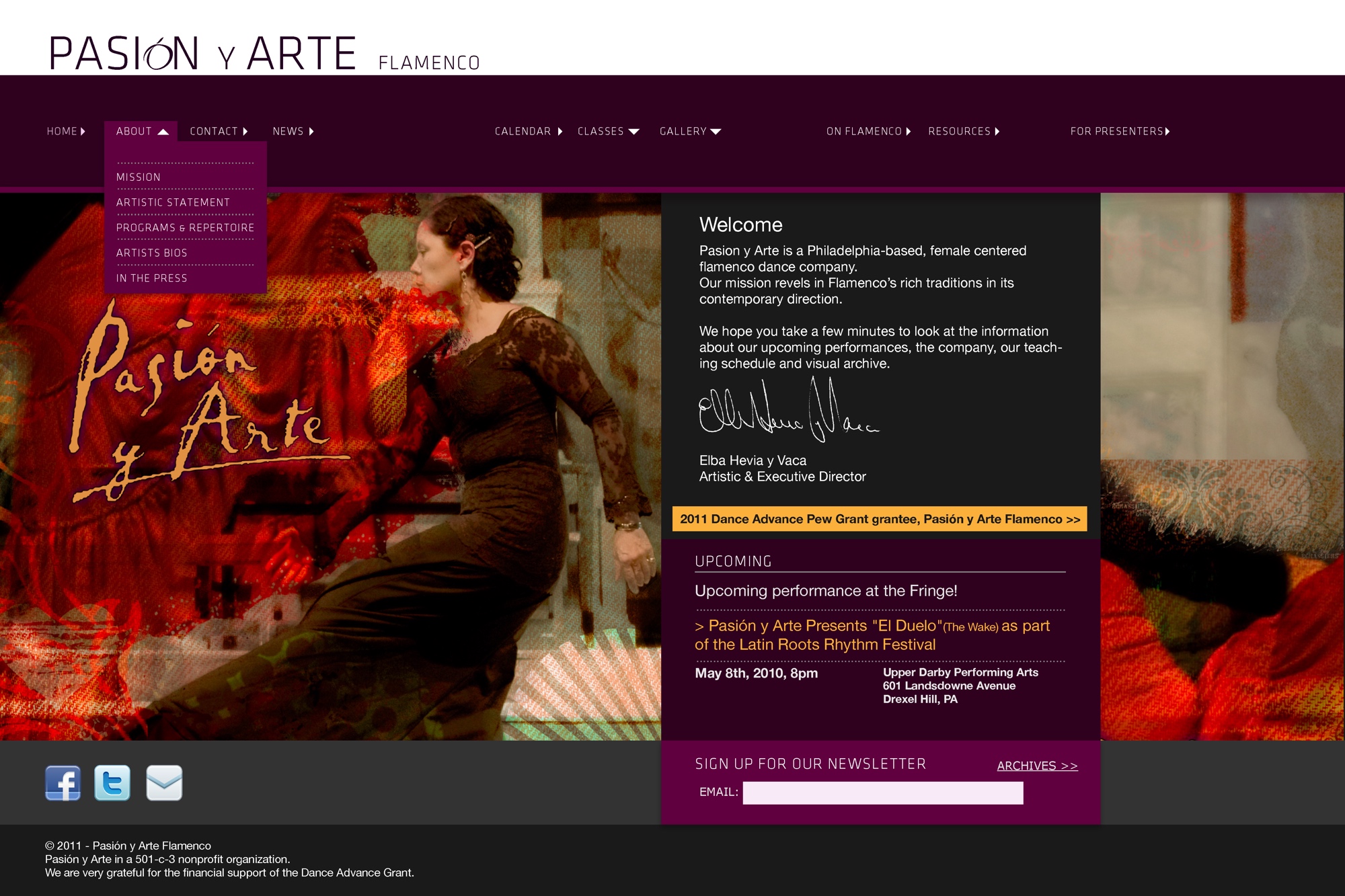Select In The Press menu item
This screenshot has width=1345, height=896.
(x=151, y=278)
